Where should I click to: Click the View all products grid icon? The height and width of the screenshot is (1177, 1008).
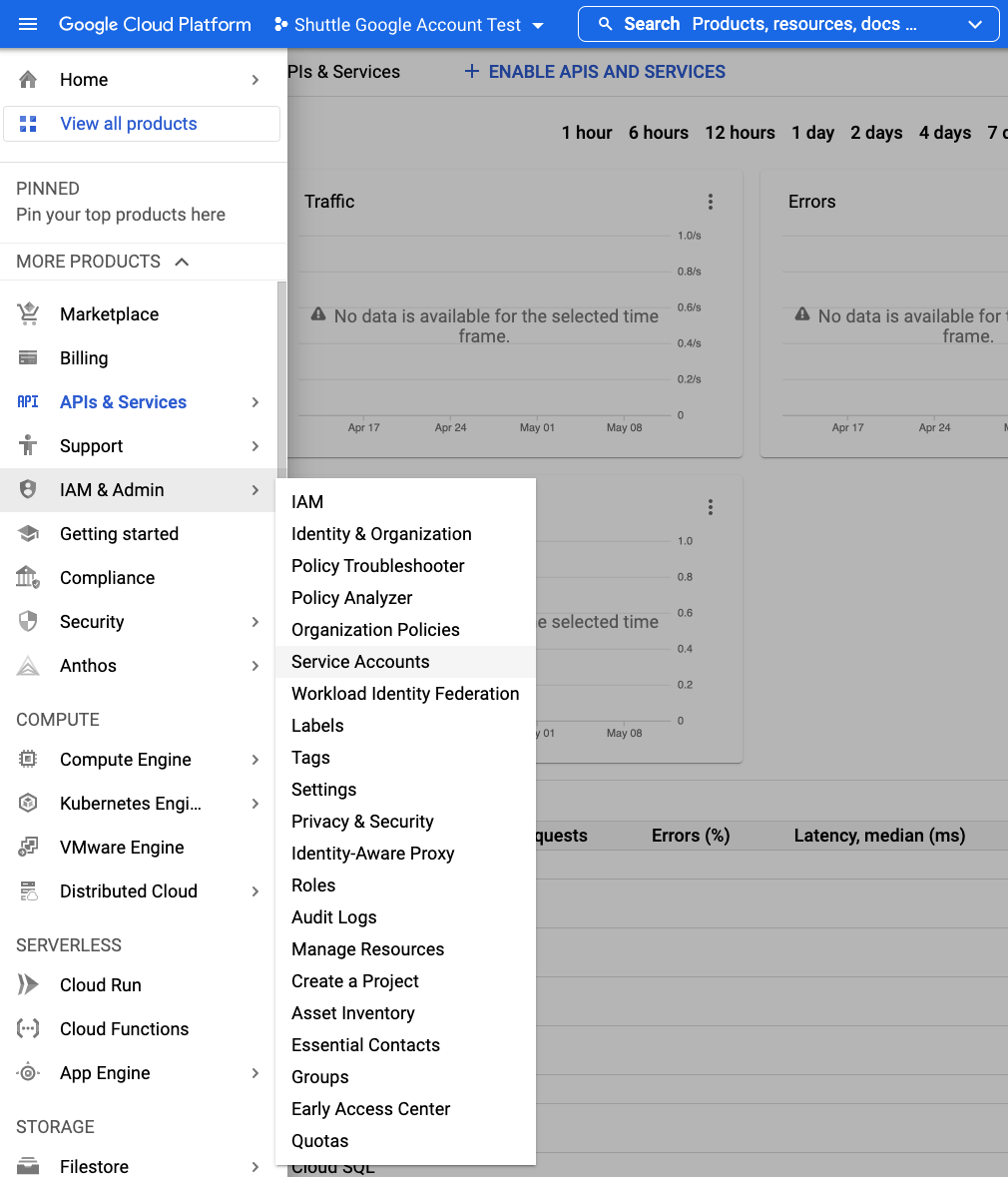28,124
